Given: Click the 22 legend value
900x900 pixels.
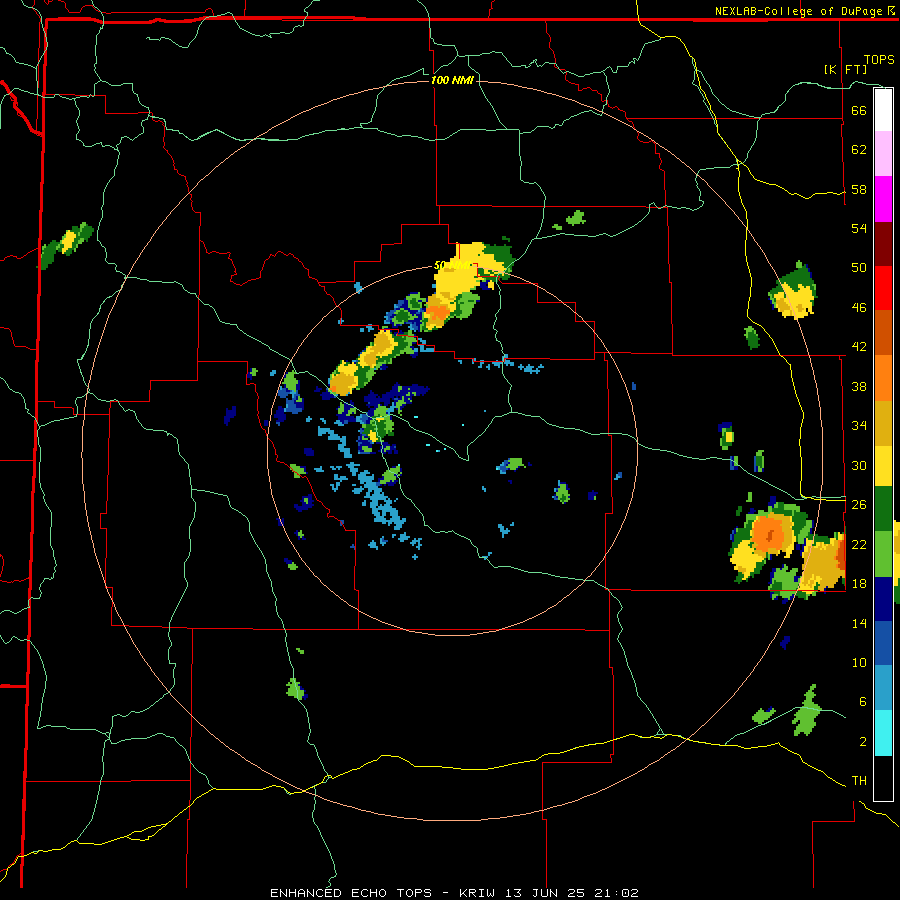Looking at the screenshot, I should click(859, 544).
